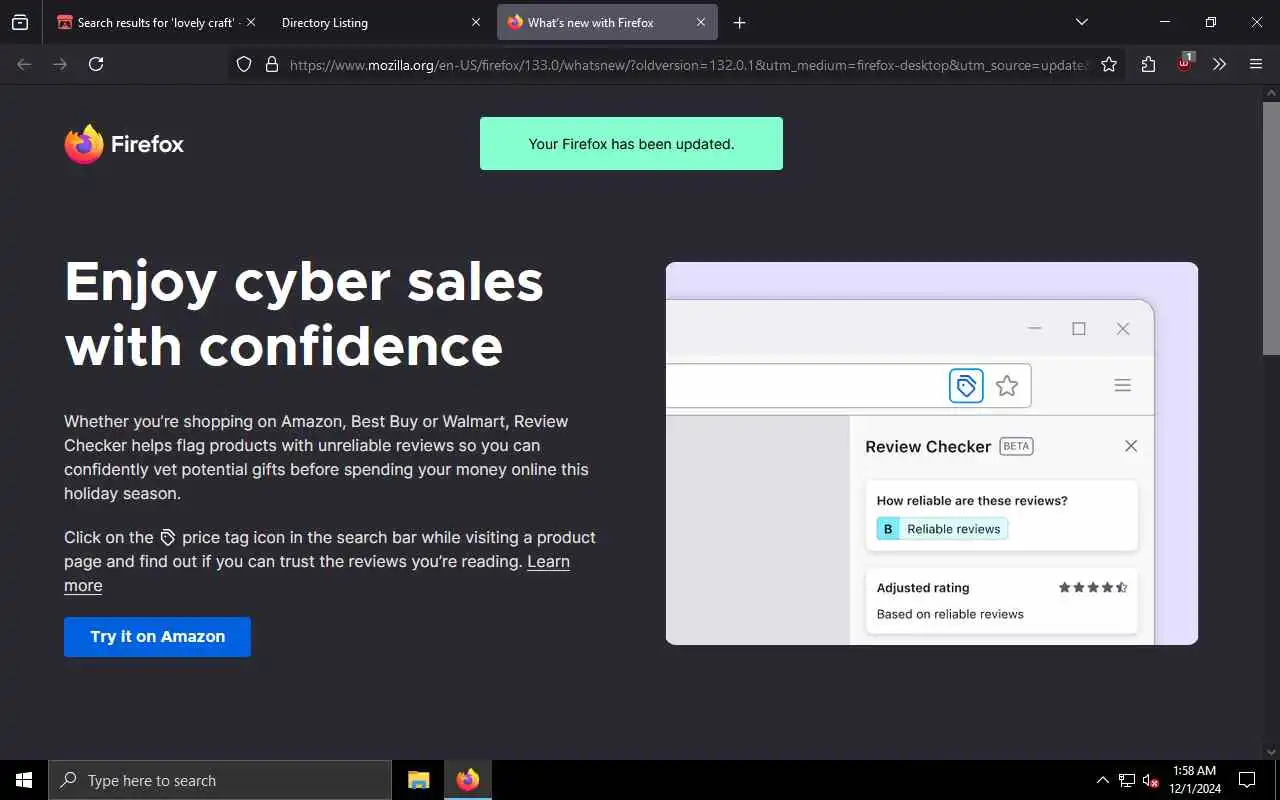Screen dimensions: 1280x800
Task: Go forward one page
Action: [60, 64]
